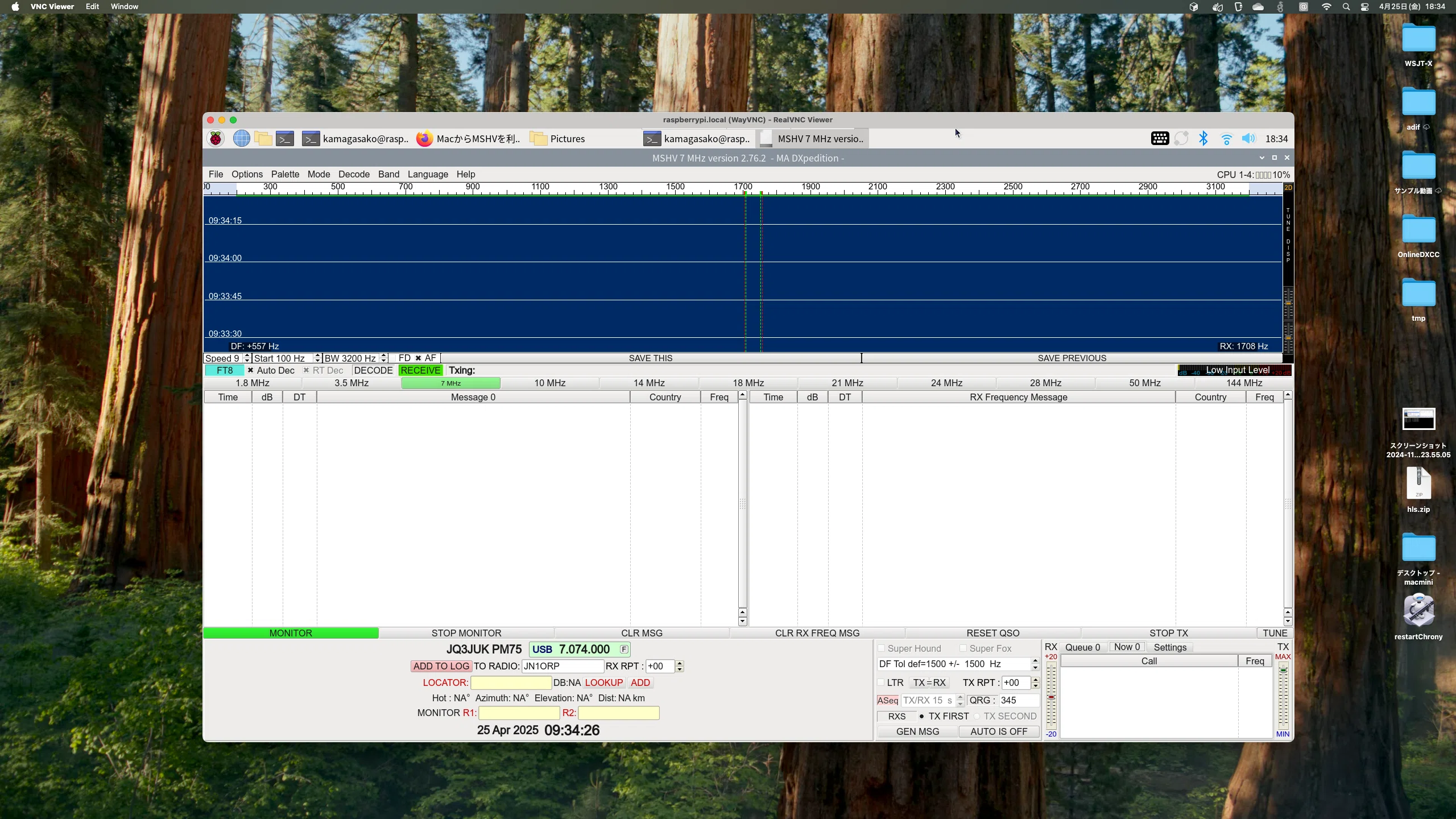Toggle the AF checkbox
Screen dimensions: 1456x819
point(418,358)
